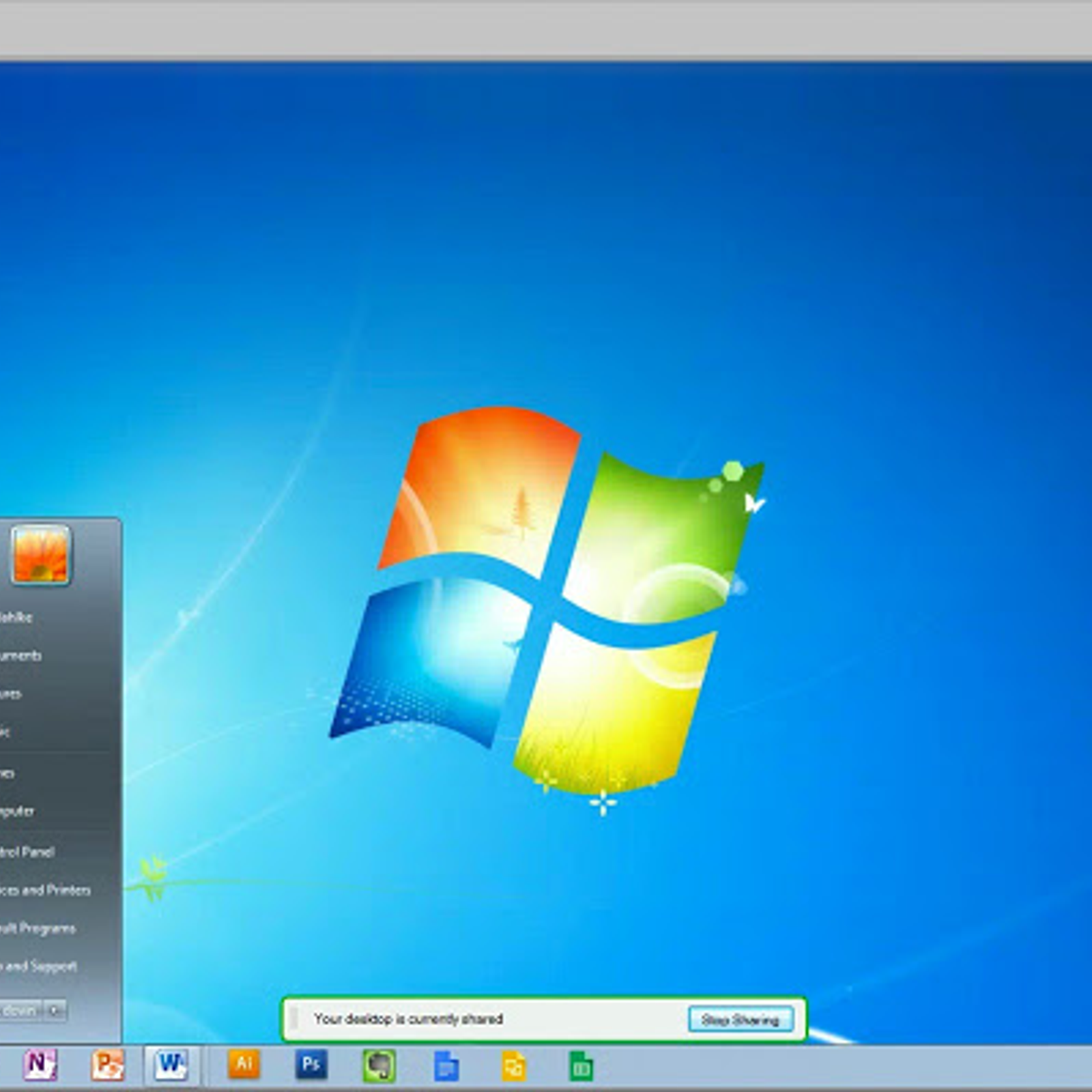The height and width of the screenshot is (1092, 1092).
Task: Open Word from the taskbar
Action: click(x=171, y=1065)
